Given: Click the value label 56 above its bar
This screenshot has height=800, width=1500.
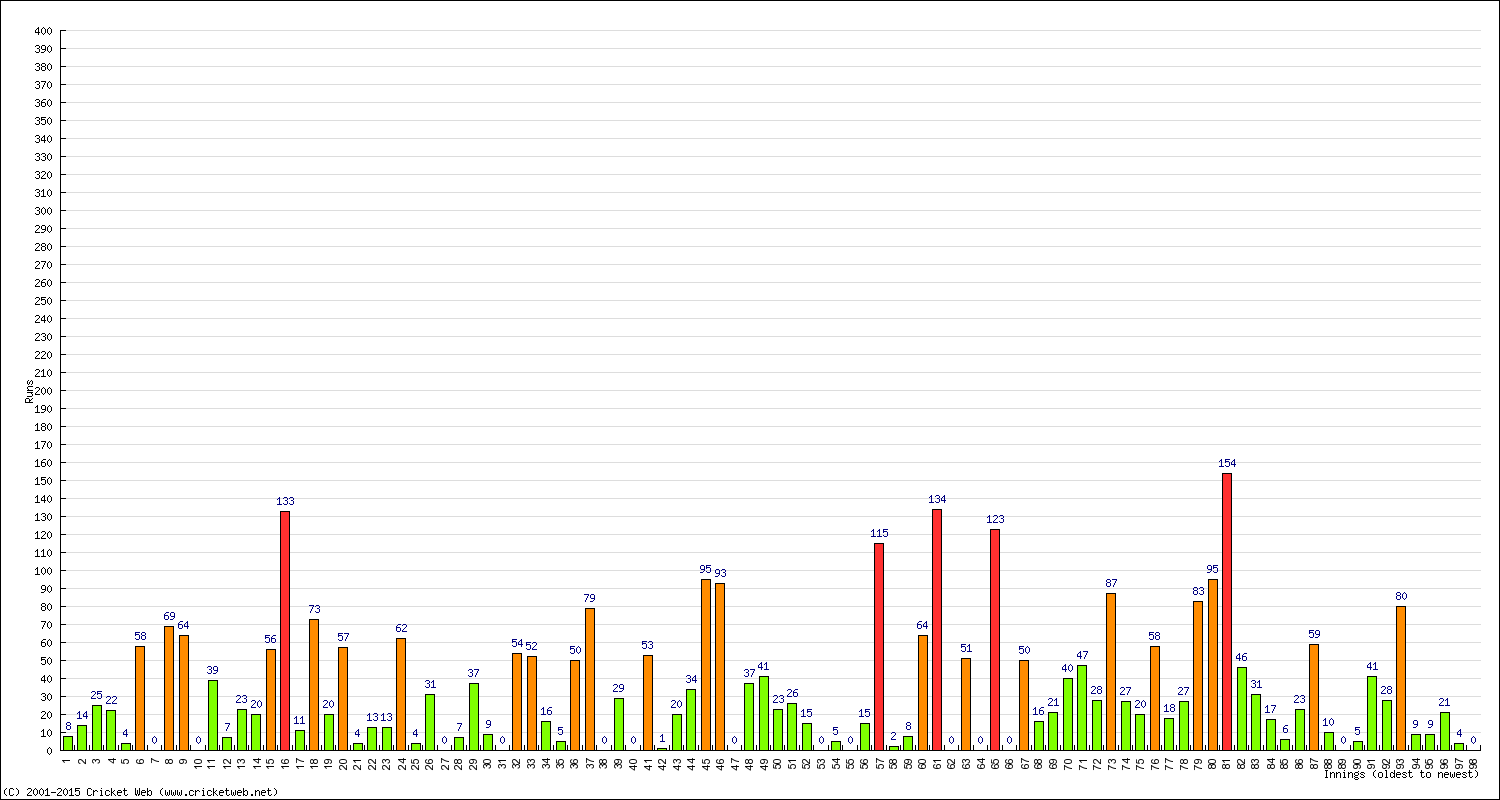Looking at the screenshot, I should click(x=271, y=639).
